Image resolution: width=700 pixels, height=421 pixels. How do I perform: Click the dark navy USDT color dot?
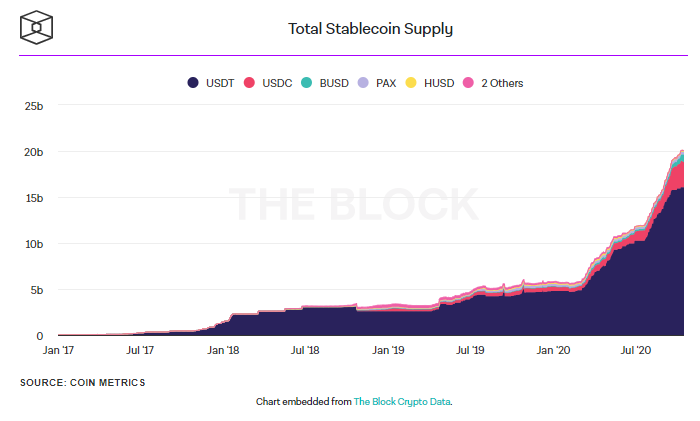pos(193,83)
